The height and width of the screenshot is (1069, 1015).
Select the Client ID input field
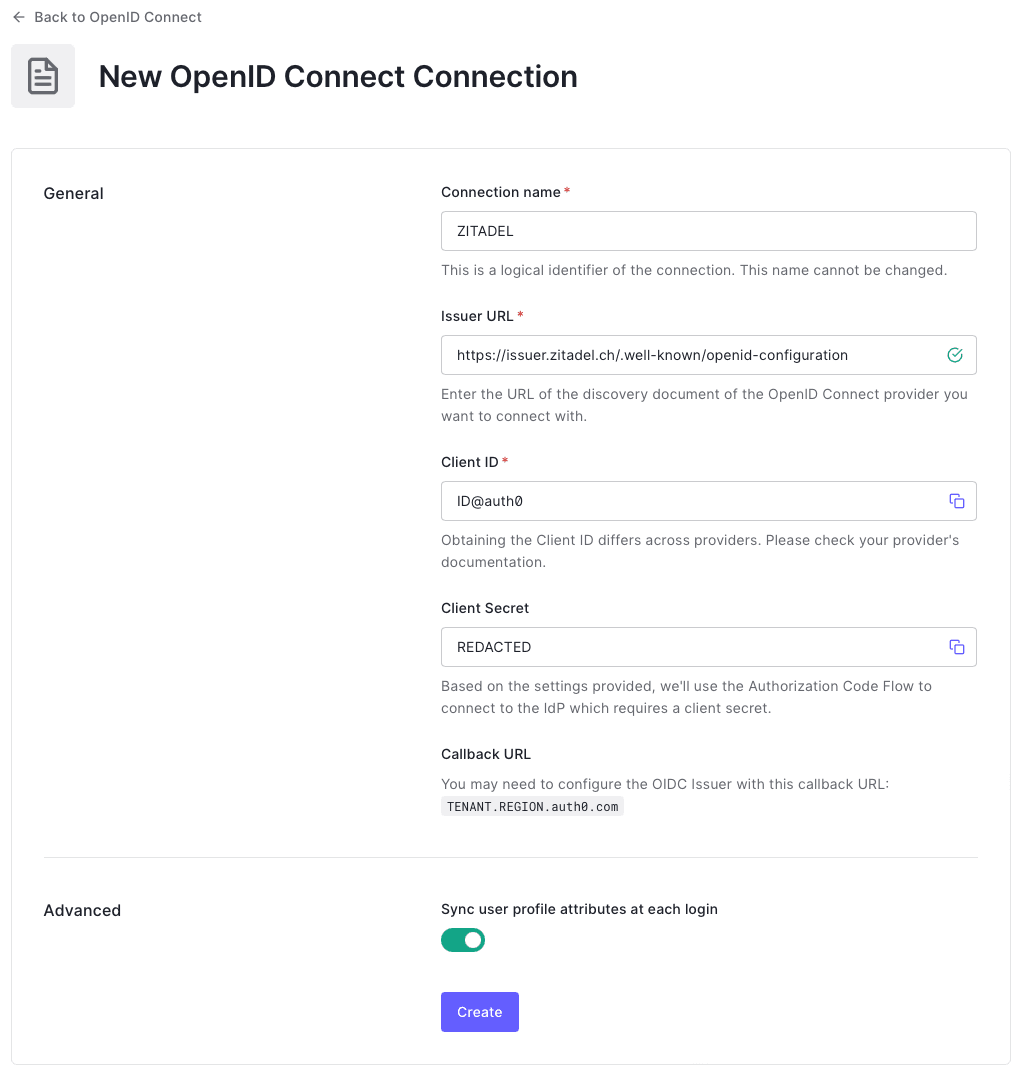pos(690,501)
